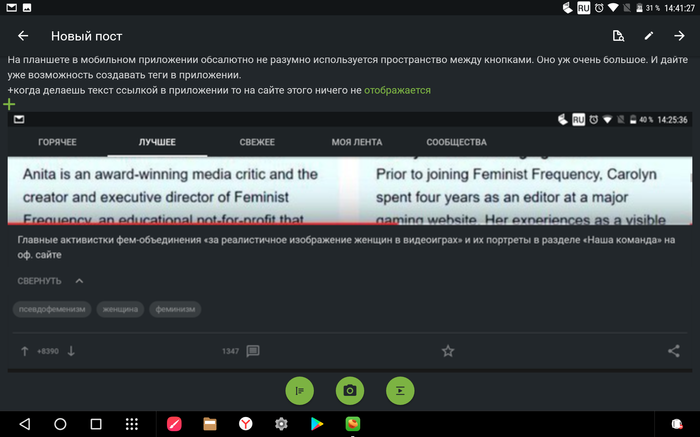
Task: Tap the женщина tag
Action: click(x=120, y=309)
